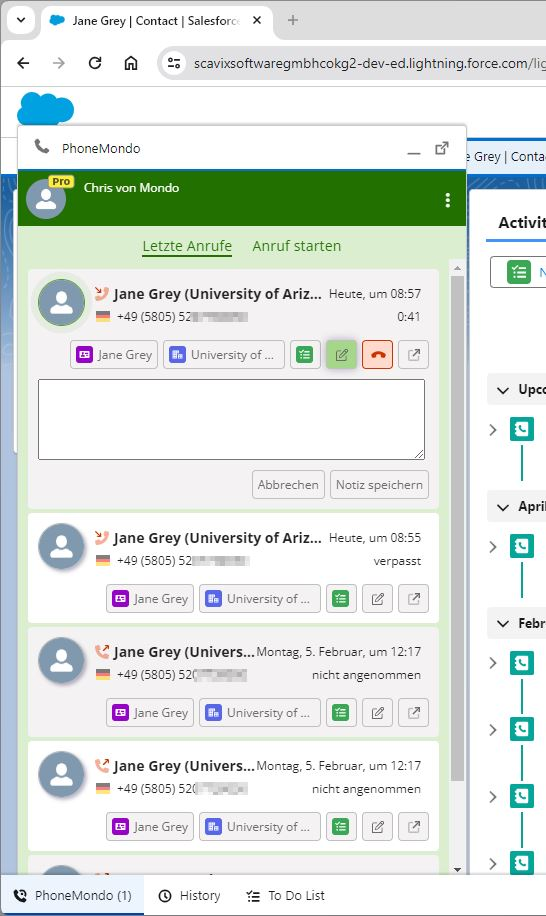546x916 pixels.
Task: Switch to the Letzte Anrufe tab
Action: 187,246
